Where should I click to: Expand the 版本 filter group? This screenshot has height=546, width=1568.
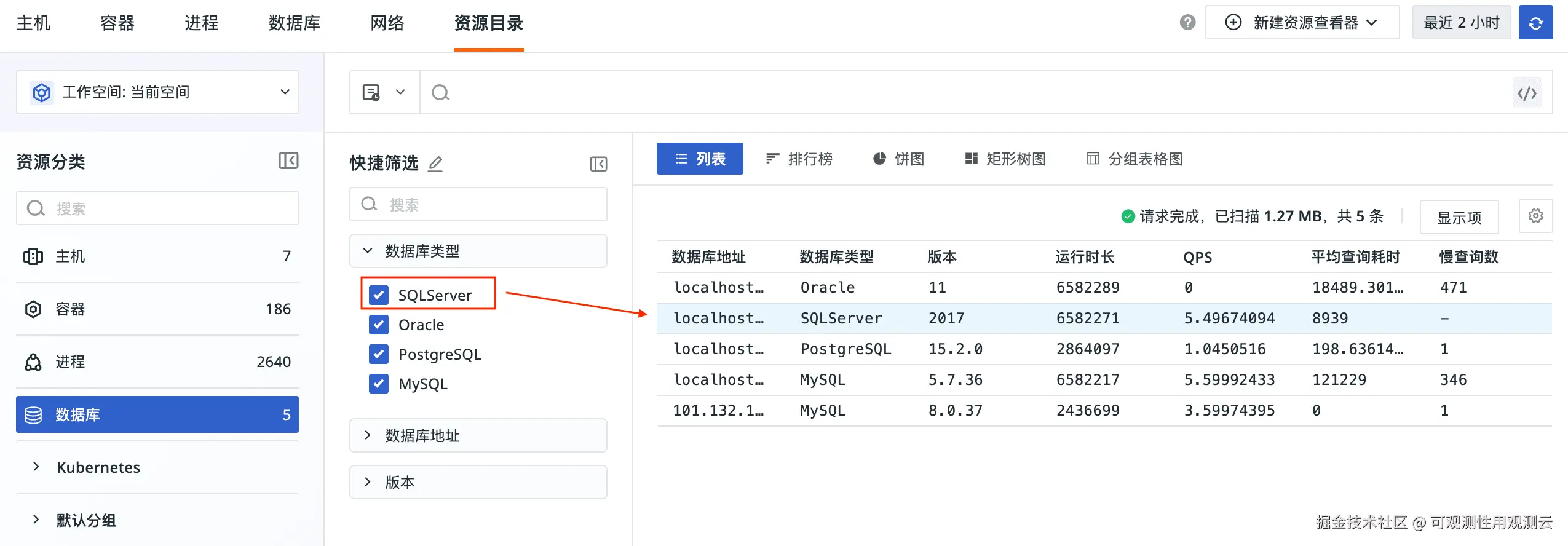(478, 482)
